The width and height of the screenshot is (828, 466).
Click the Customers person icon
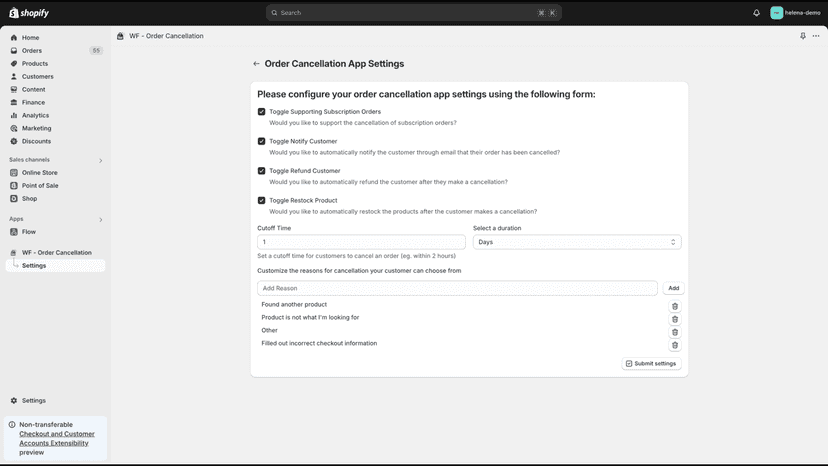[14, 77]
